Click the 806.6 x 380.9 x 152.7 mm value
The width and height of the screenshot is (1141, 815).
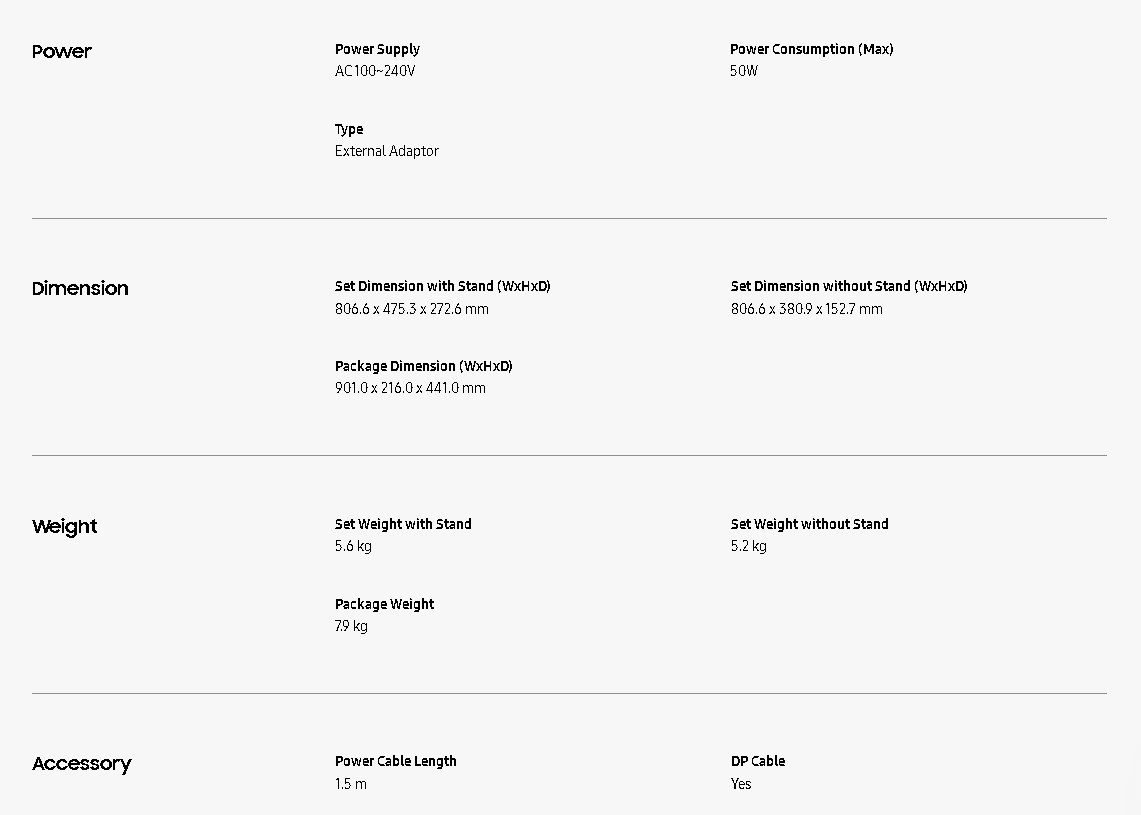click(806, 309)
